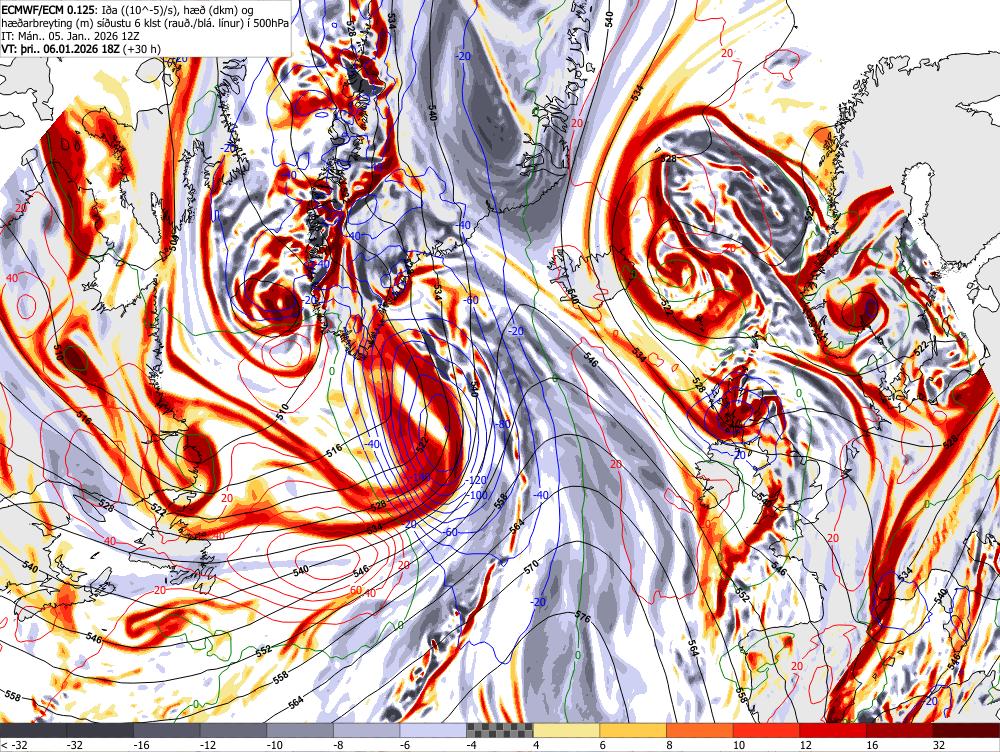Click the 'VT: þri.. 06.01.2026 18Z' valid time text
Image resolution: width=1000 pixels, height=752 pixels.
point(61,49)
